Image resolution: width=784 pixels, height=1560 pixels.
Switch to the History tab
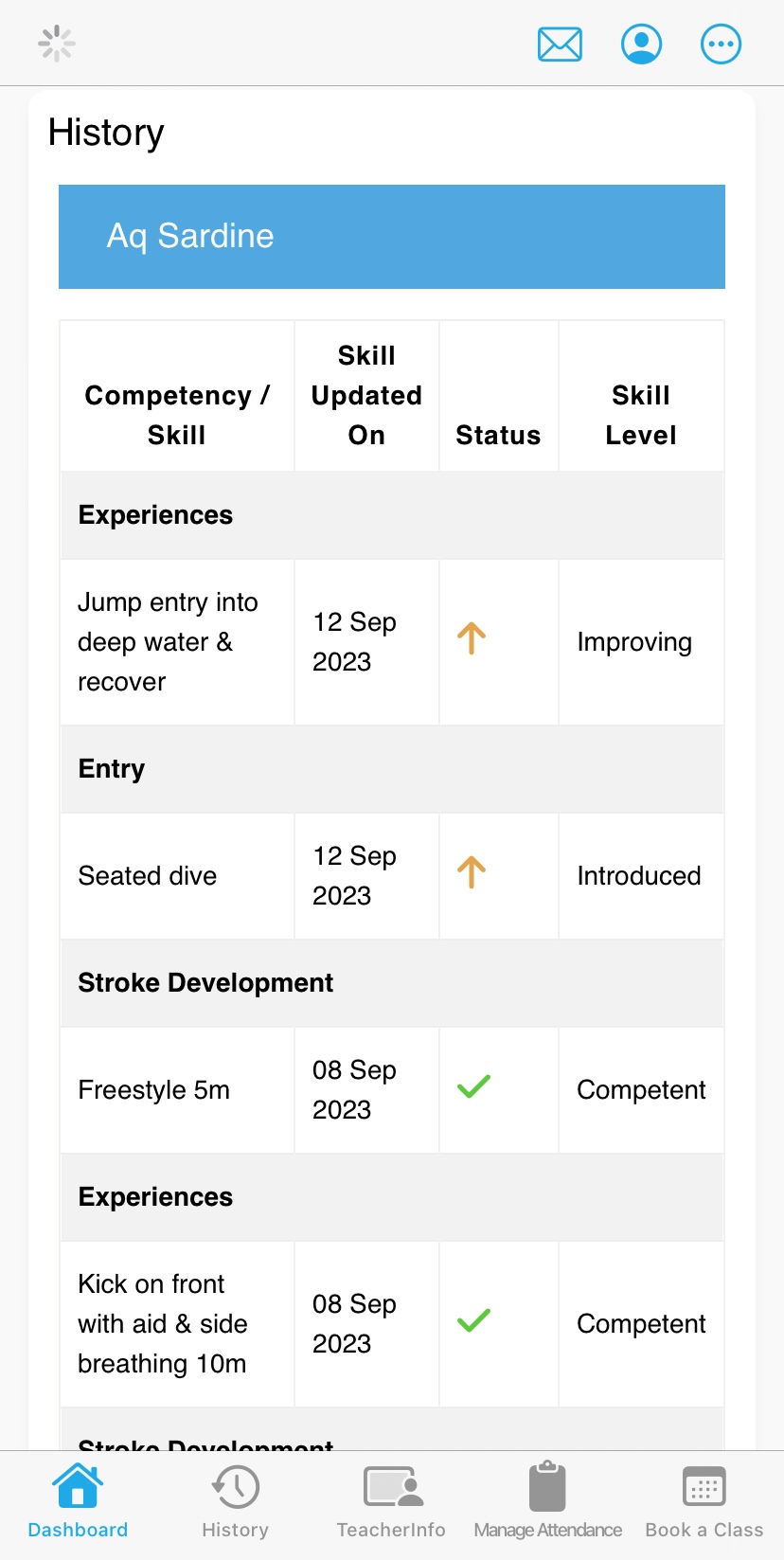point(235,1501)
